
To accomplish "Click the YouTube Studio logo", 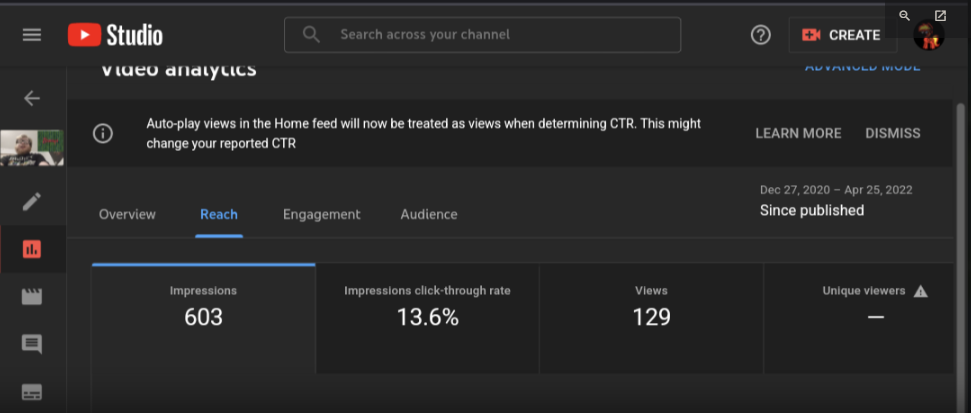I will (x=115, y=35).
